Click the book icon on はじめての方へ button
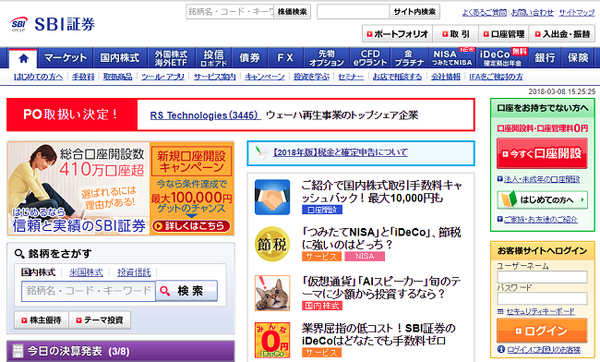600x362 pixels. [509, 199]
